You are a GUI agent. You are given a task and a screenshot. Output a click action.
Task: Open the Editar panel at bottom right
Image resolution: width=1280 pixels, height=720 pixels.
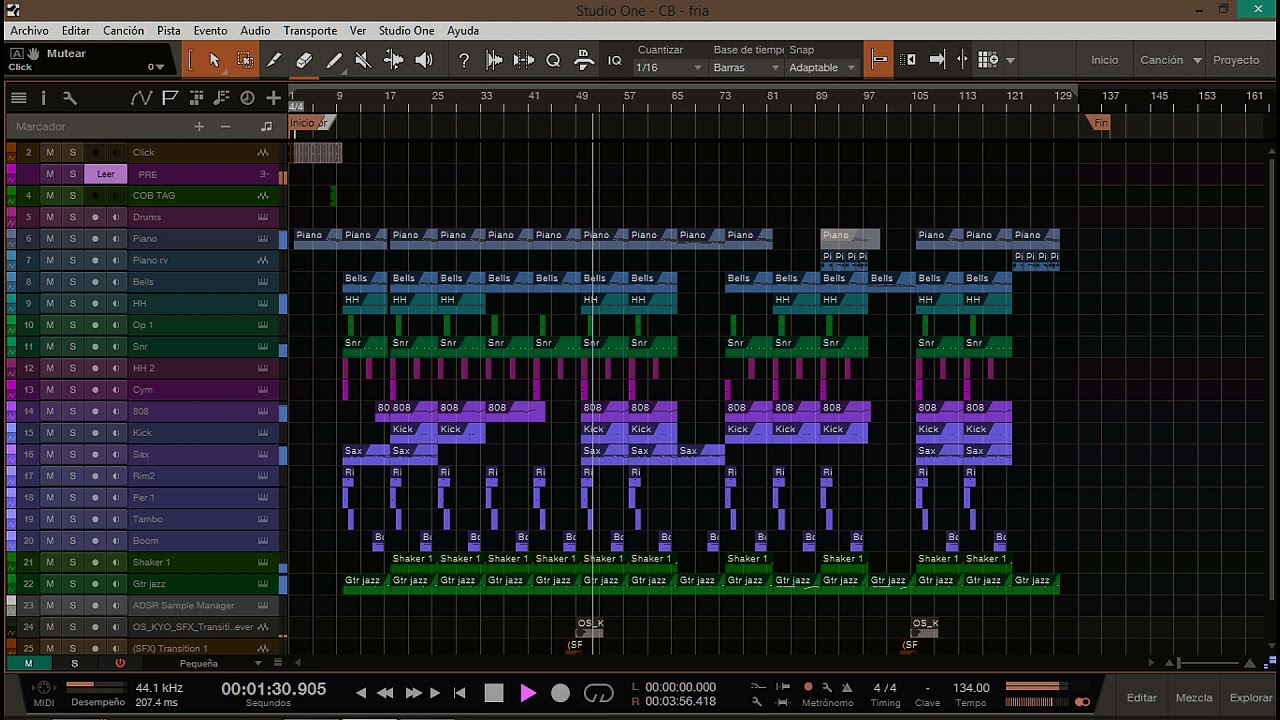1142,698
